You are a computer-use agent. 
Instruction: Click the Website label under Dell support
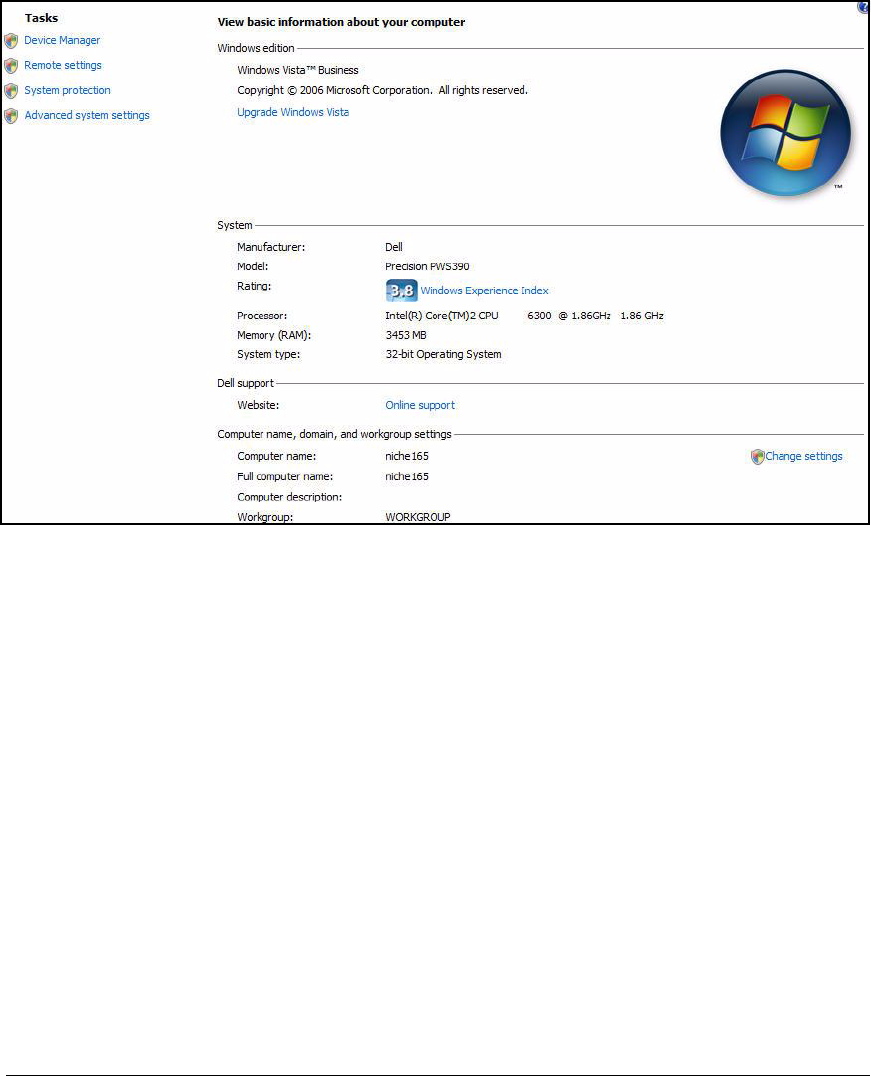(258, 405)
